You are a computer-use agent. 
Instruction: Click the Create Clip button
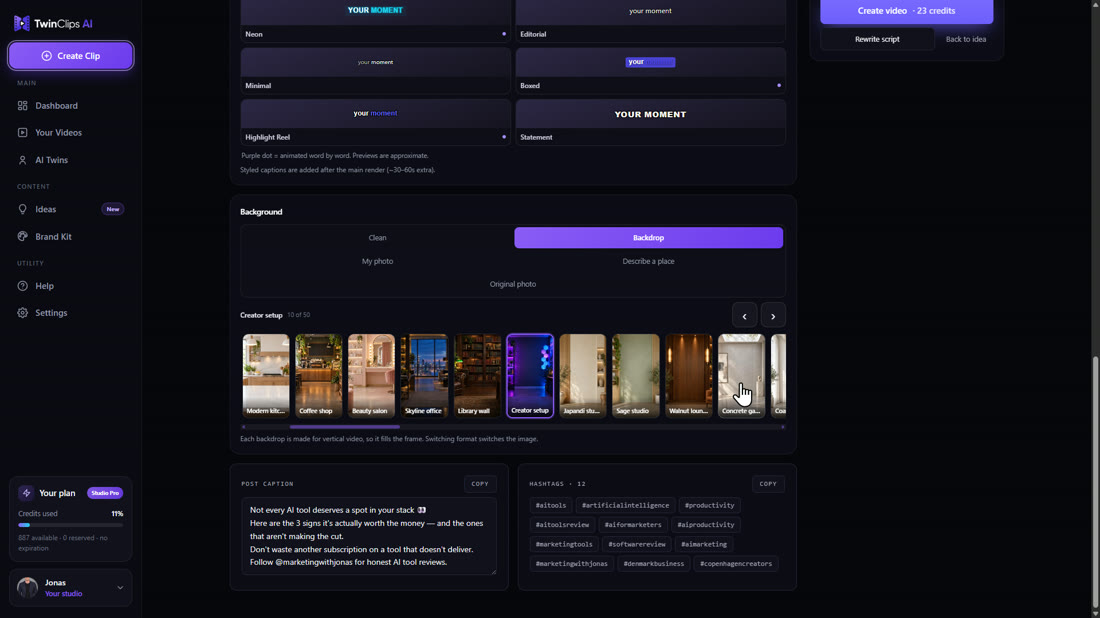(71, 55)
